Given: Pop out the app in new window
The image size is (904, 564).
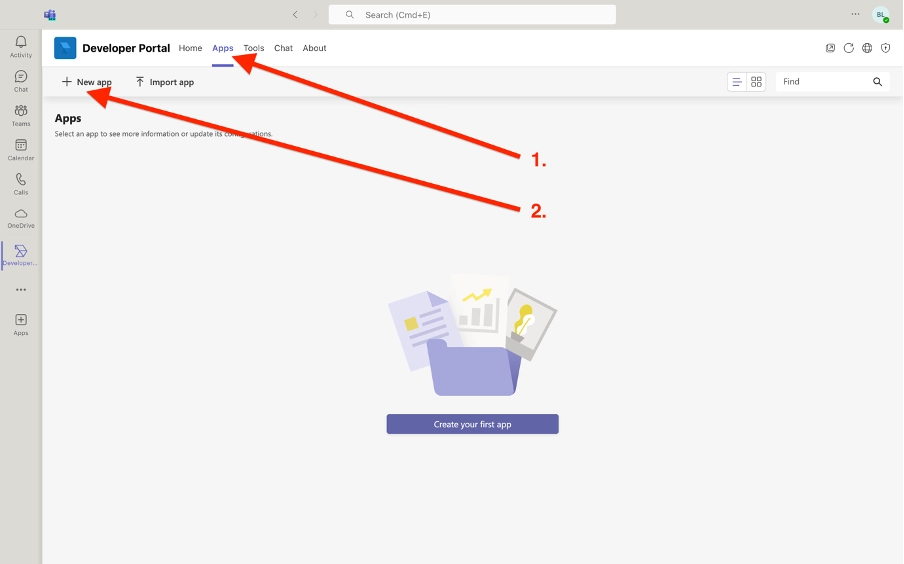Looking at the screenshot, I should tap(830, 48).
